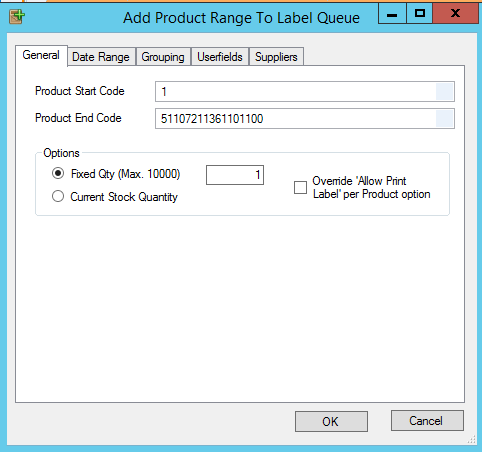Select the Fixed Qty radio button
Viewport: 482px width, 452px height.
tap(58, 174)
